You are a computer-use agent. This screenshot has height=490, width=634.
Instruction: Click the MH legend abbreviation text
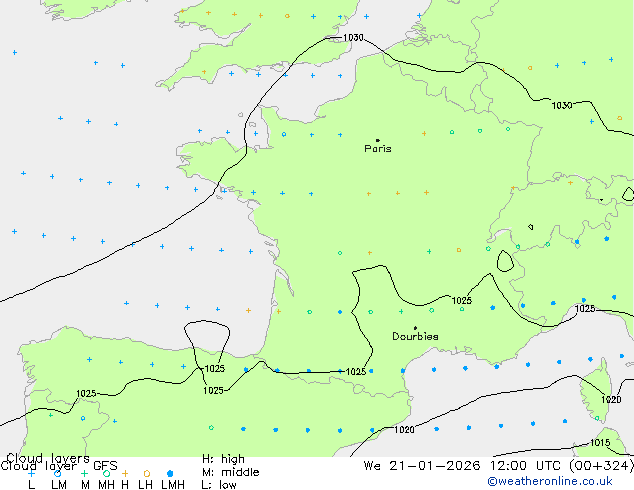106,485
